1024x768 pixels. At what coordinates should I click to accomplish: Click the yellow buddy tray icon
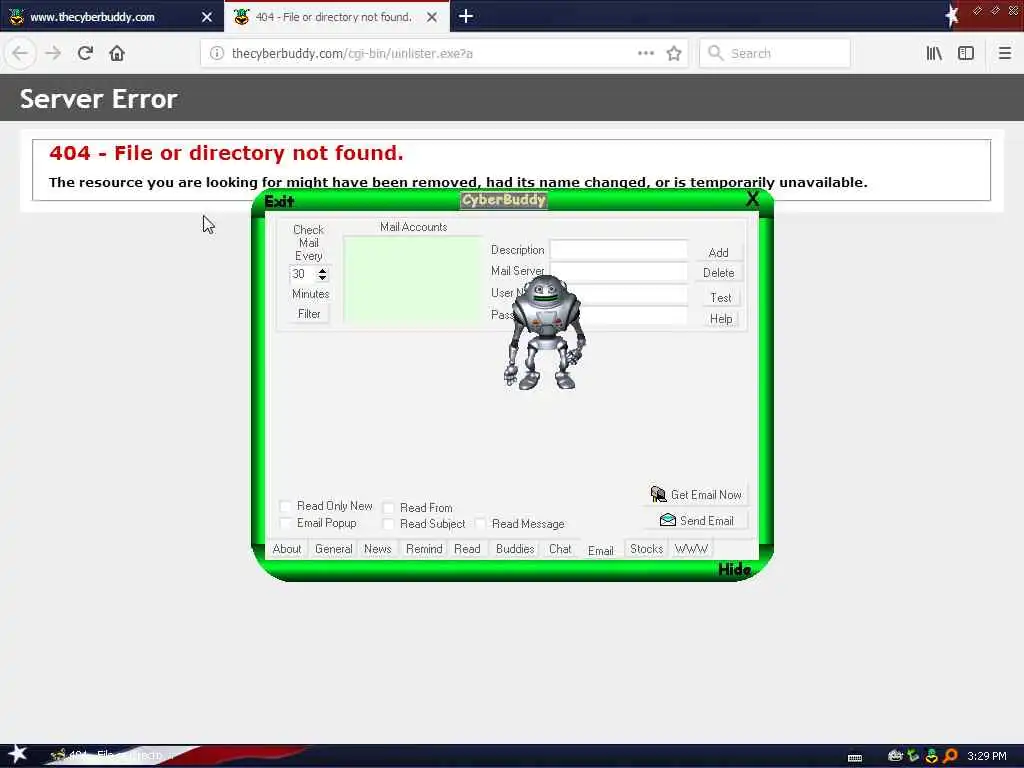(932, 756)
